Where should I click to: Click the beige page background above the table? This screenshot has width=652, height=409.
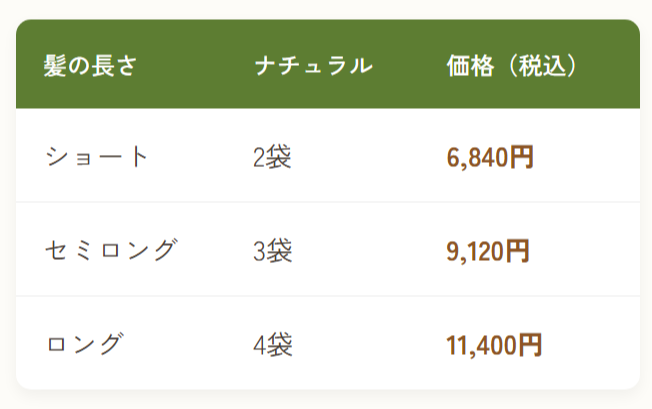click(326, 8)
